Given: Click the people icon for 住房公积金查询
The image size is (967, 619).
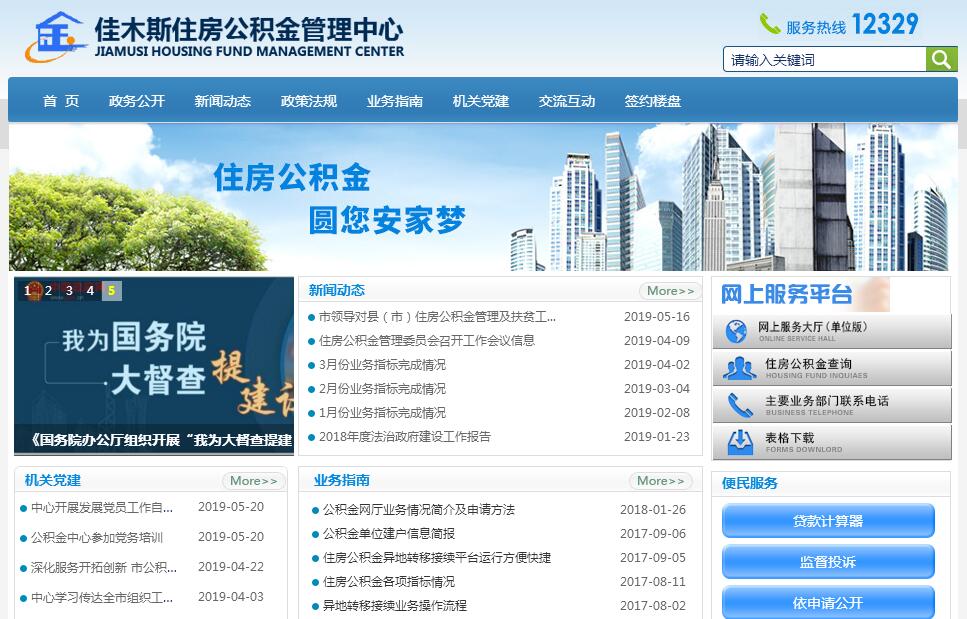Looking at the screenshot, I should (739, 369).
